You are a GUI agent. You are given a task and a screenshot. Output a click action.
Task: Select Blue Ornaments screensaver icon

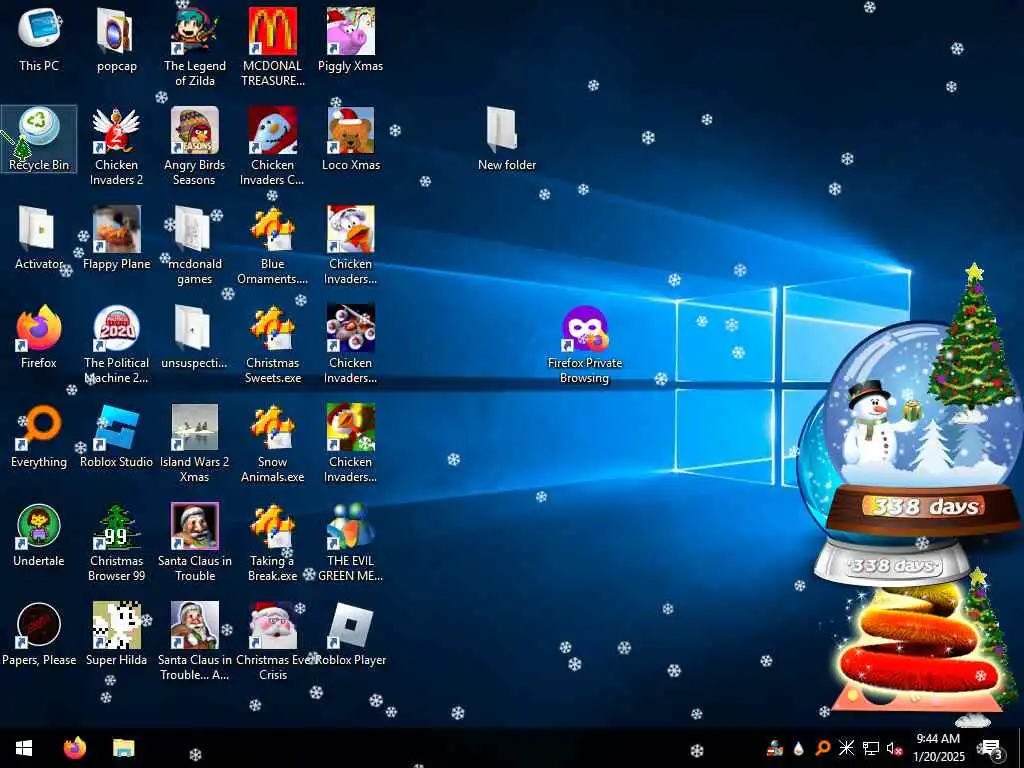tap(272, 246)
